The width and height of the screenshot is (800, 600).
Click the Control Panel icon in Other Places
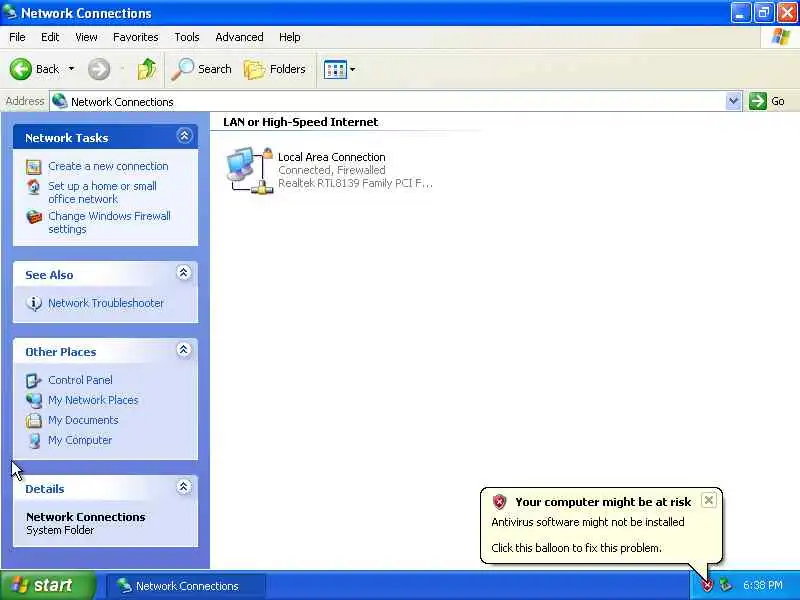point(34,381)
